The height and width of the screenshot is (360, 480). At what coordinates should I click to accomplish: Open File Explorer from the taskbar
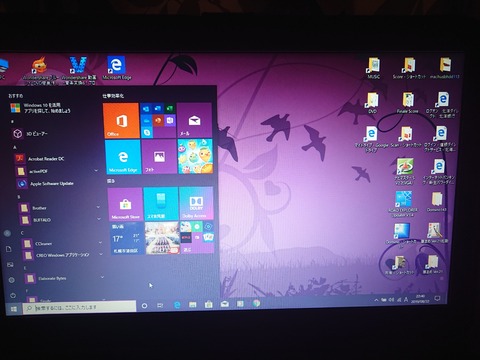coord(193,304)
